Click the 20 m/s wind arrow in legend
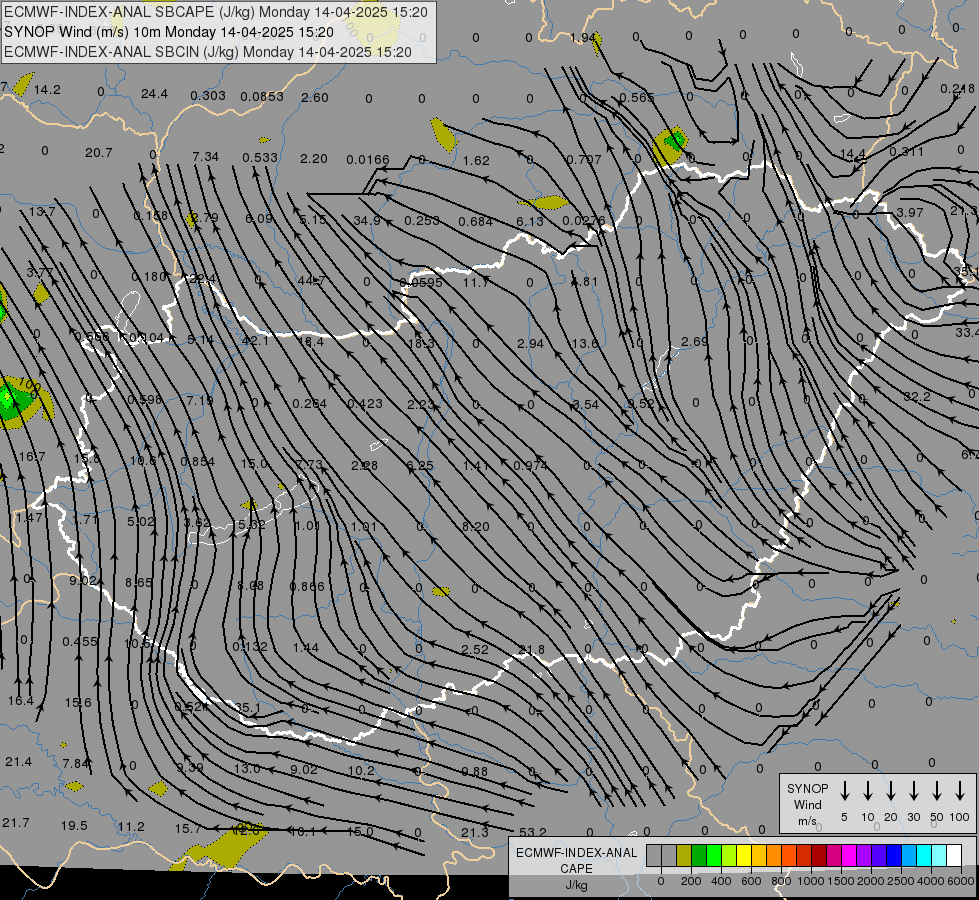The image size is (979, 900). [x=890, y=791]
